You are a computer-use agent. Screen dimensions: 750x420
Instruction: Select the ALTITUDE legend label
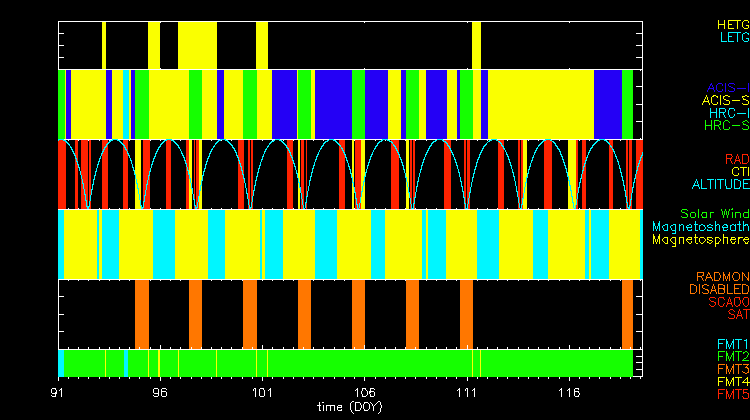tap(719, 185)
